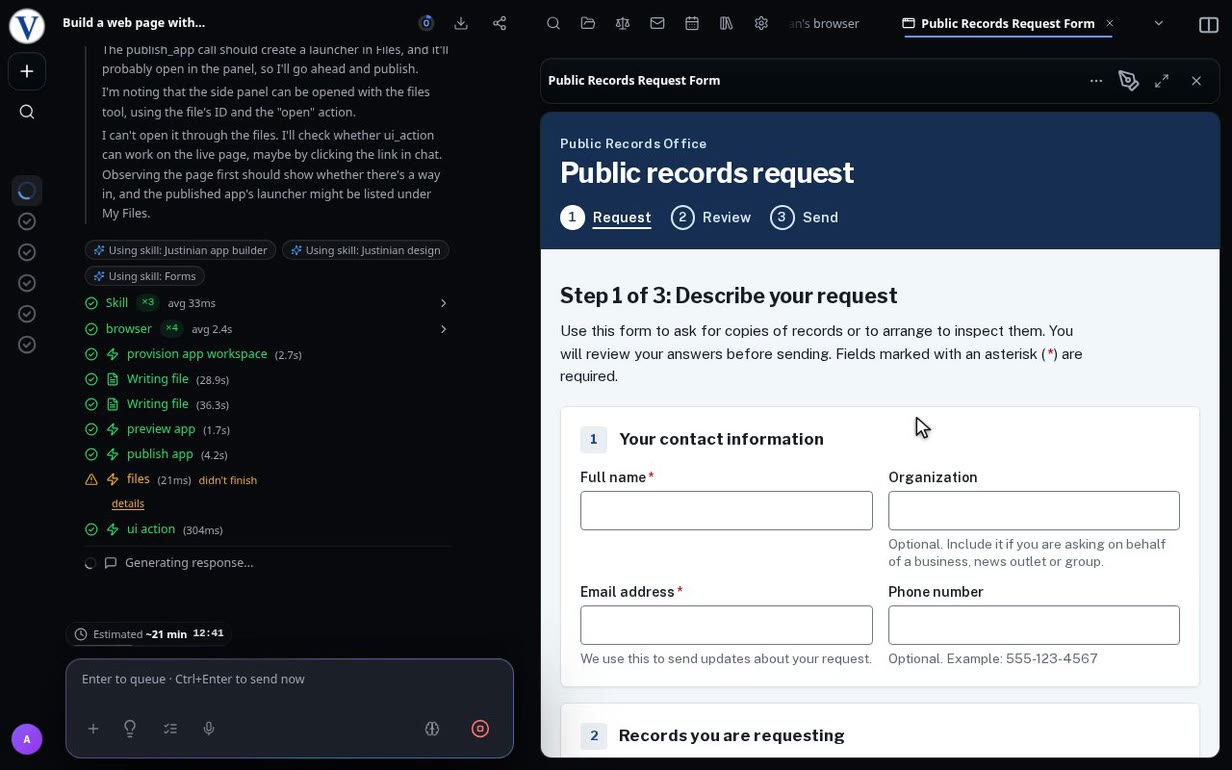Close the Public Records Request Form panel
Viewport: 1232px width, 770px height.
pos(1196,81)
